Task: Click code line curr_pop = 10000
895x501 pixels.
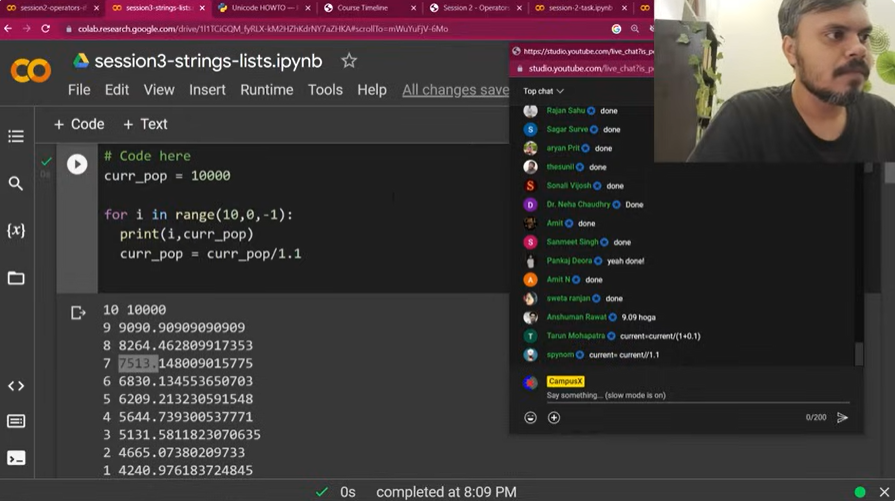Action: pyautogui.click(x=167, y=176)
